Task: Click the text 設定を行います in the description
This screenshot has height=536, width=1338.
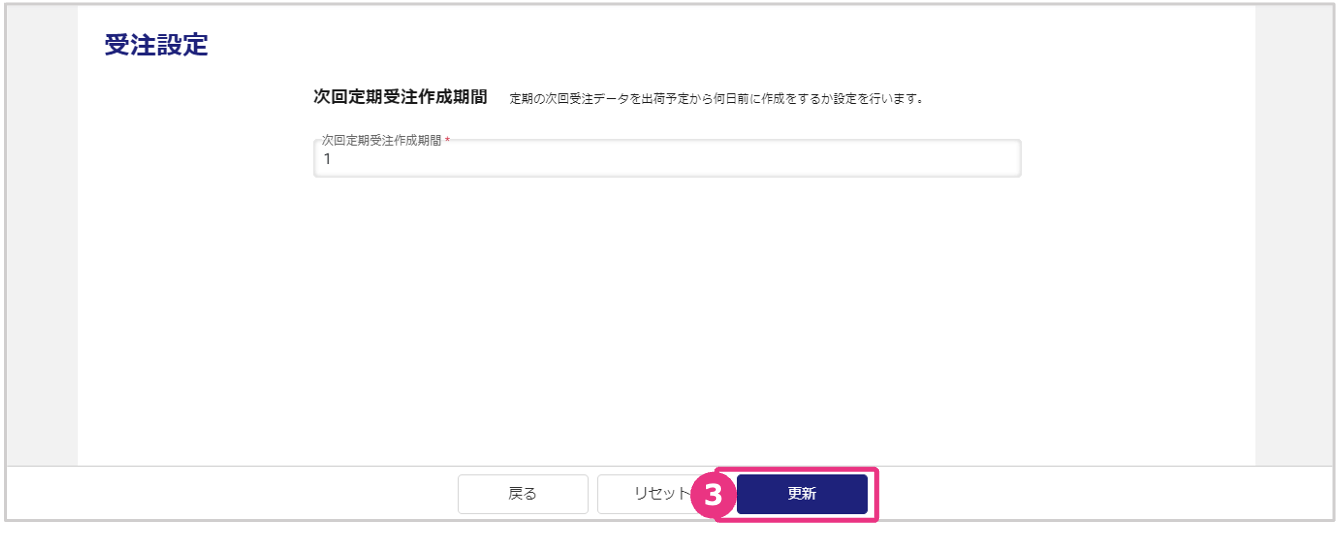Action: click(x=878, y=99)
